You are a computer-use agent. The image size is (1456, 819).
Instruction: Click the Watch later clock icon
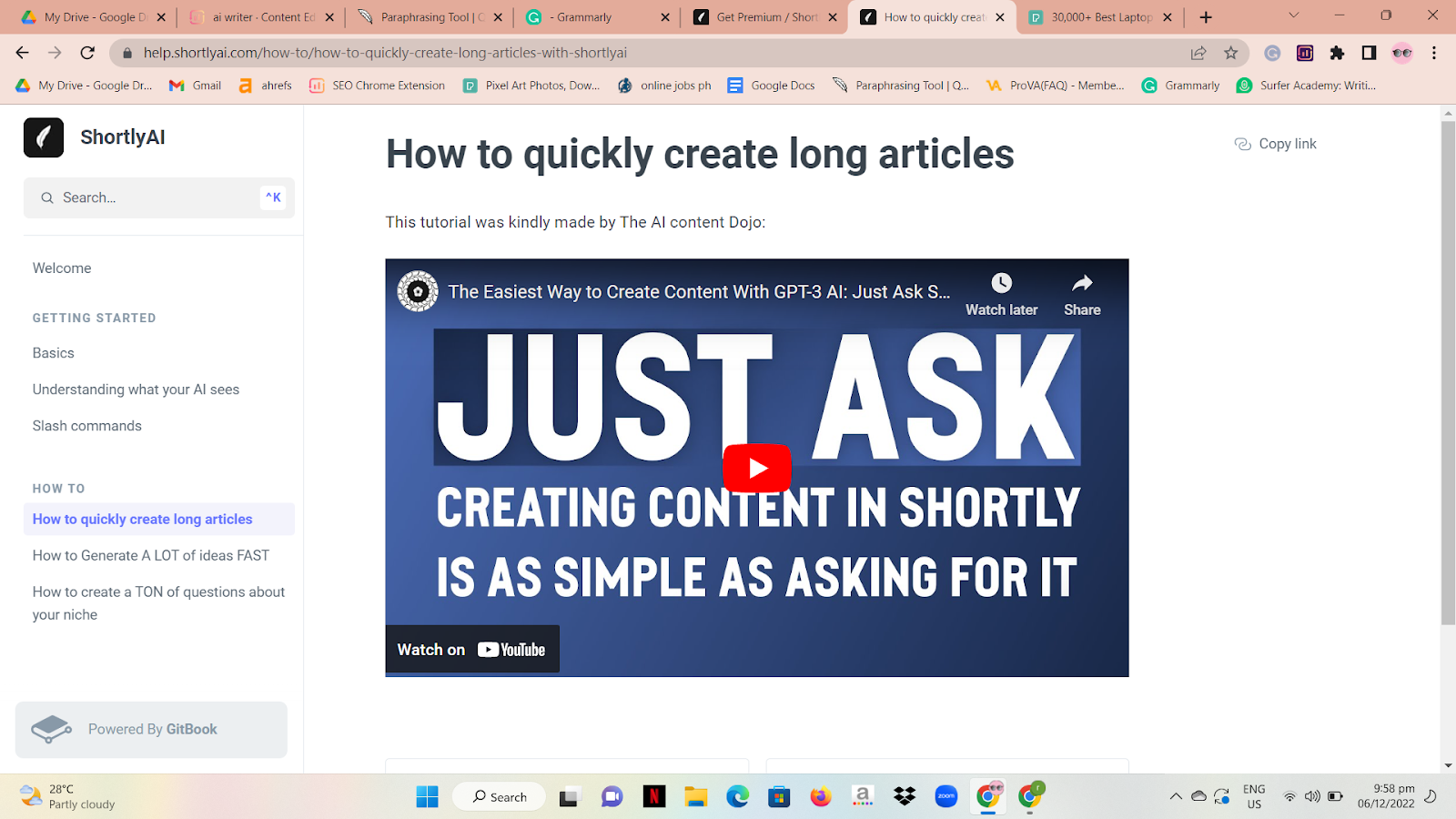click(1001, 283)
